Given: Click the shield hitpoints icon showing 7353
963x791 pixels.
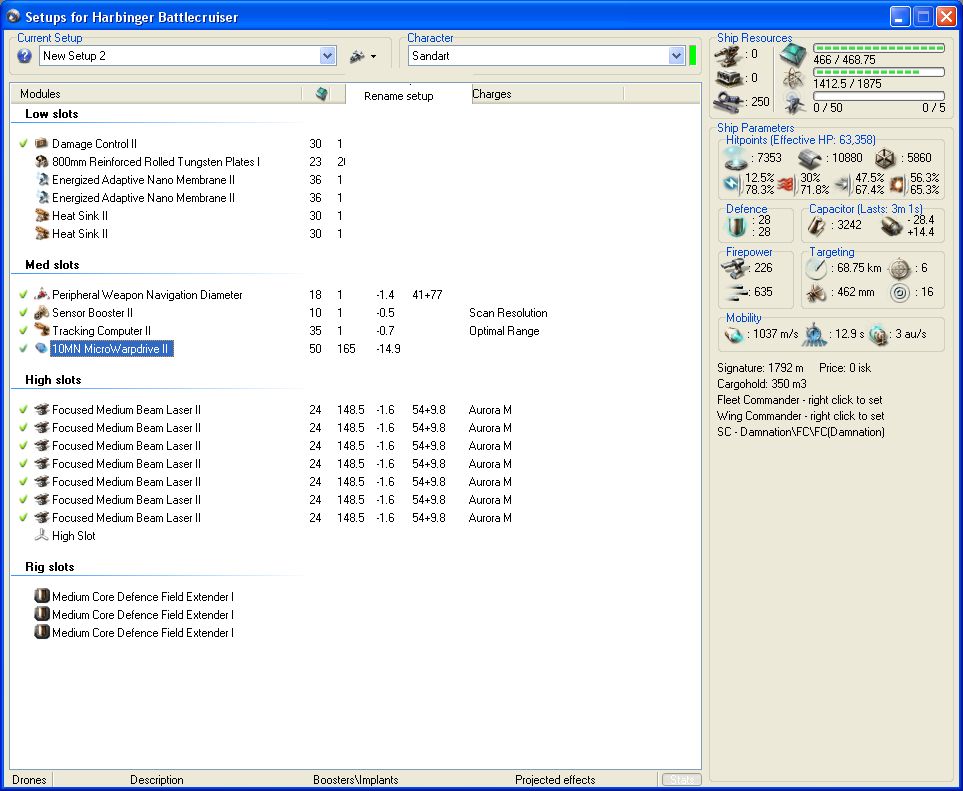Looking at the screenshot, I should point(736,158).
